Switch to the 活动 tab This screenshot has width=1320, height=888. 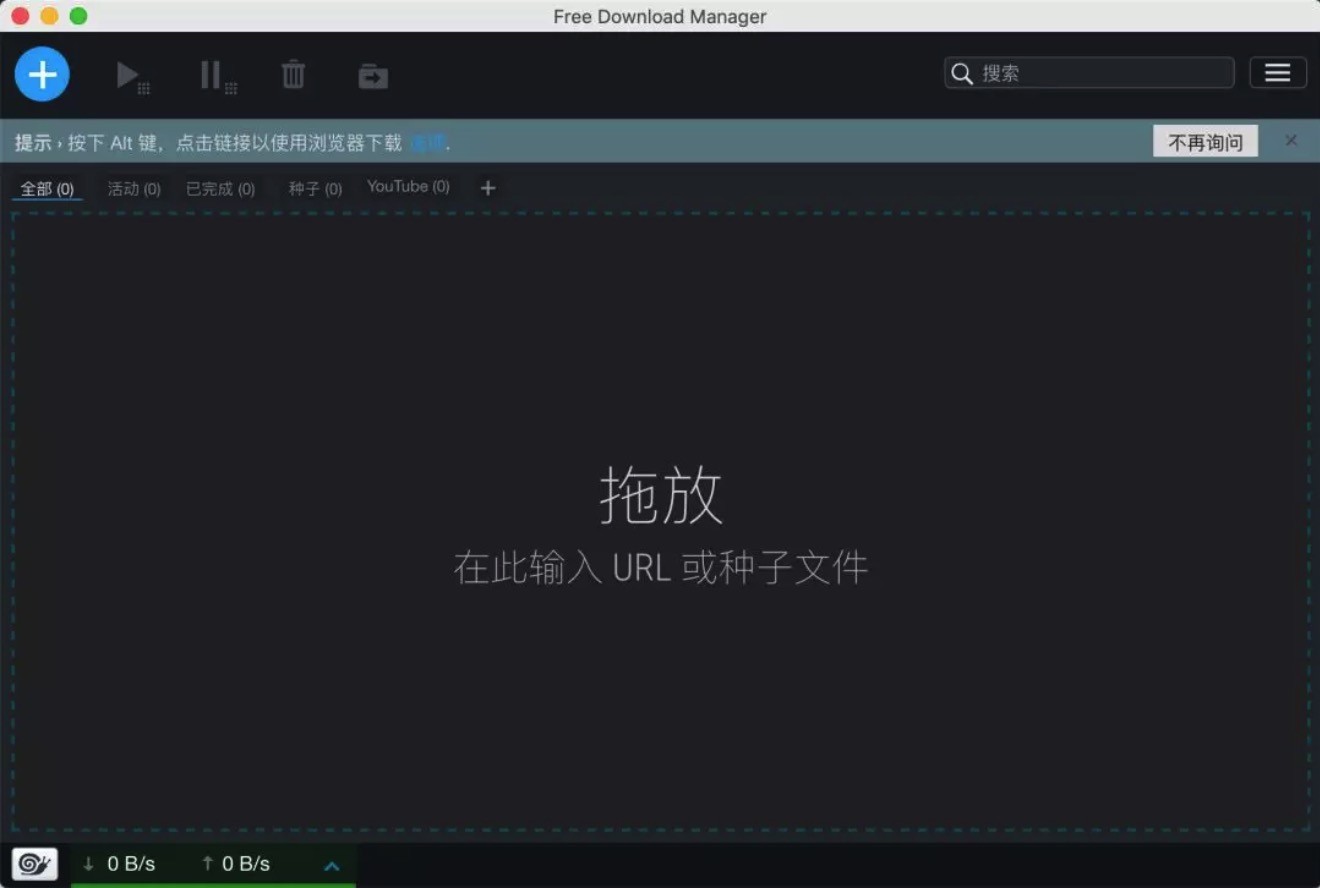(133, 188)
